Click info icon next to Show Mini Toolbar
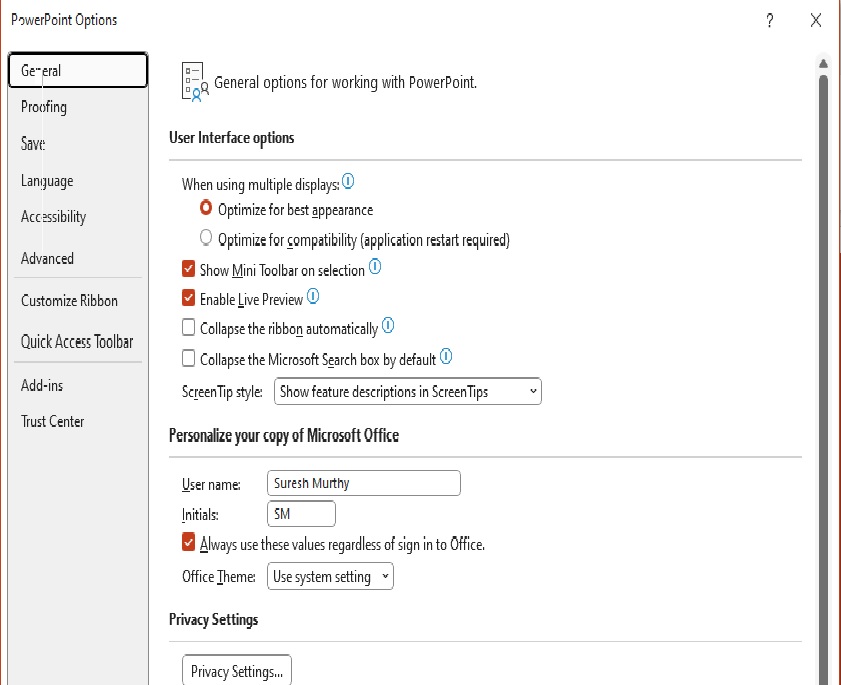 coord(375,266)
